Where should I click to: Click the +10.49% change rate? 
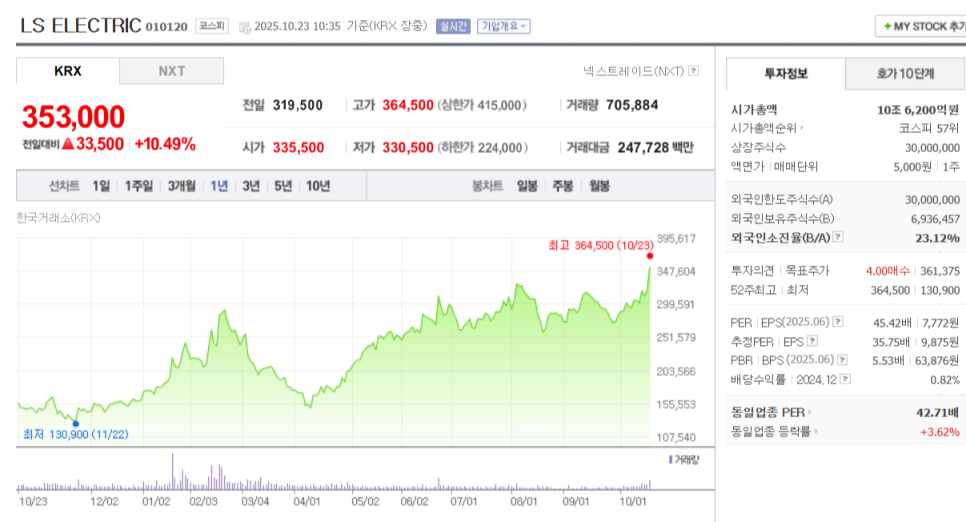pos(165,144)
